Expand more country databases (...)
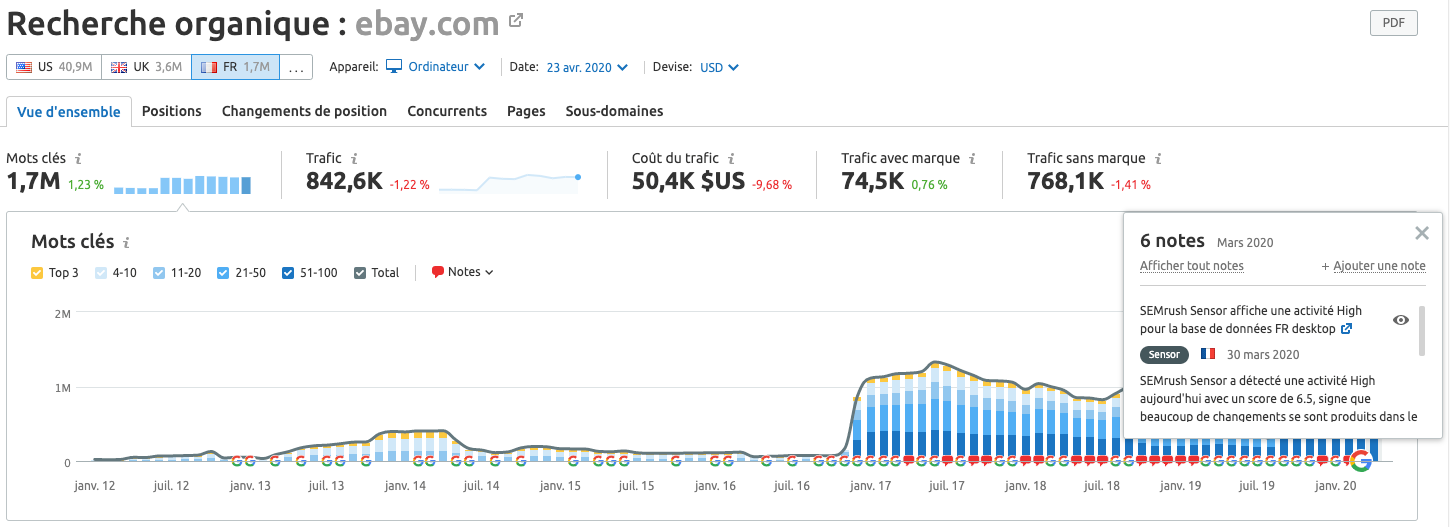The height and width of the screenshot is (527, 1450). click(x=296, y=67)
